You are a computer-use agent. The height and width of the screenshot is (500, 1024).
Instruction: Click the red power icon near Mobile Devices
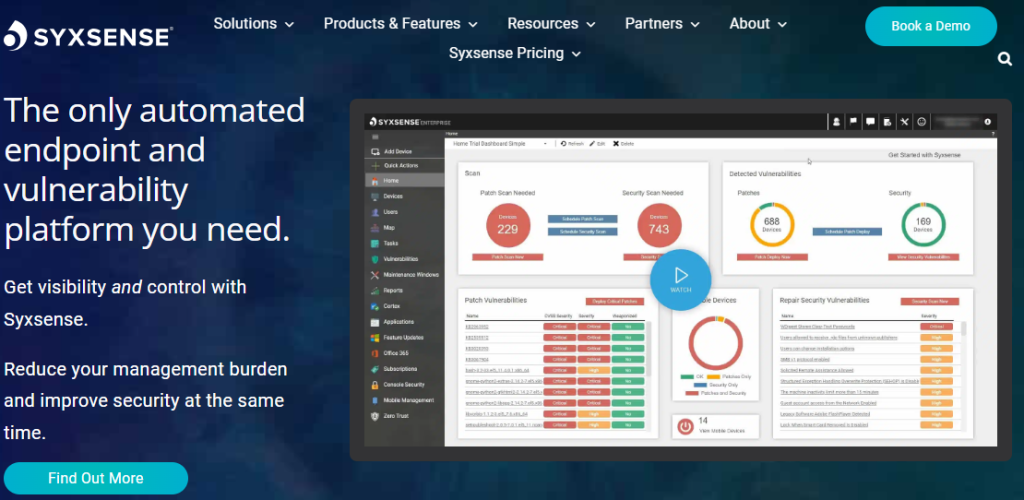pos(685,426)
